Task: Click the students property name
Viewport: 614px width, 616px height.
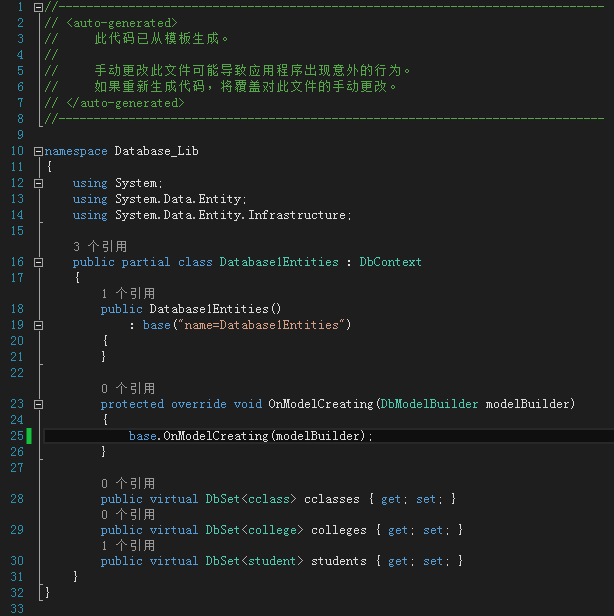Action: [x=339, y=561]
